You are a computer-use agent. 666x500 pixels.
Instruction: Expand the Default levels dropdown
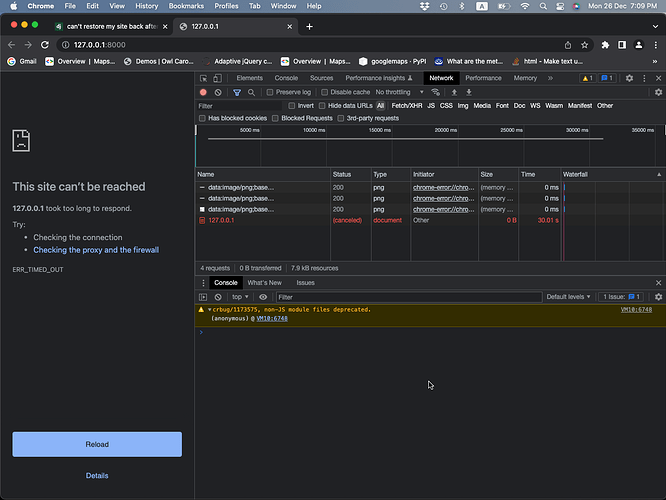click(570, 297)
